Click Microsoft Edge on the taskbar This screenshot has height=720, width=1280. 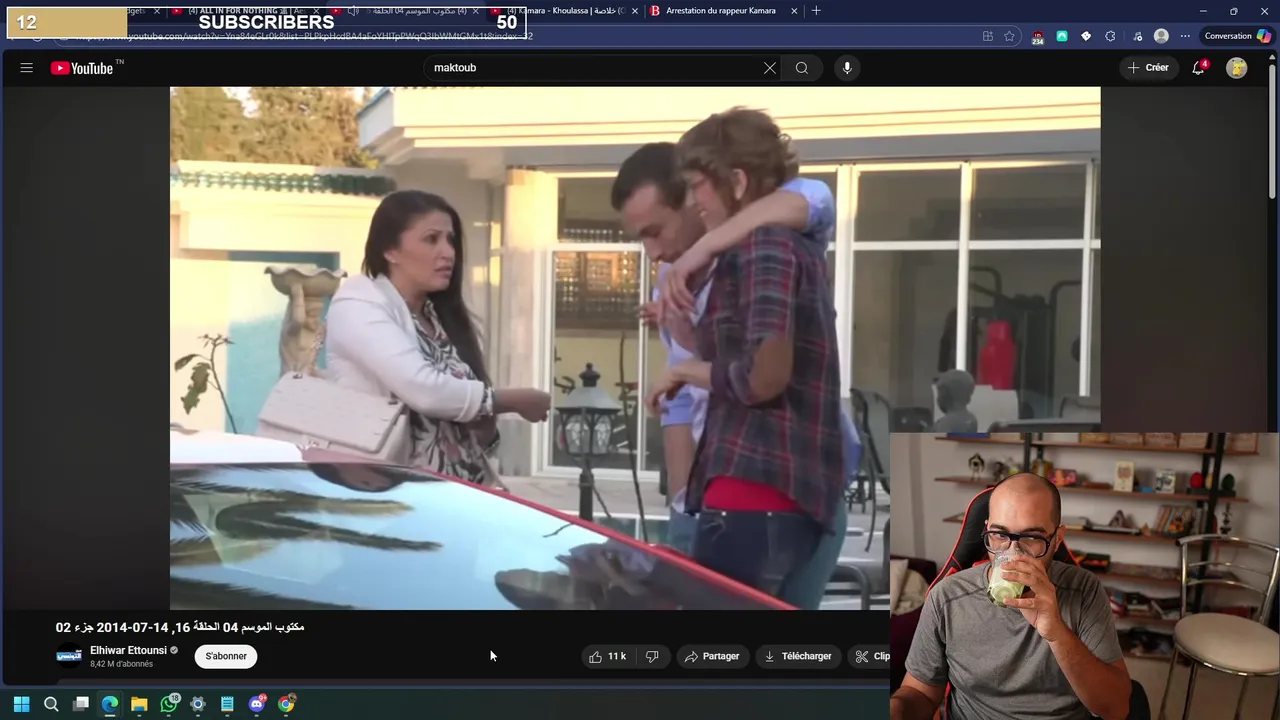(110, 704)
